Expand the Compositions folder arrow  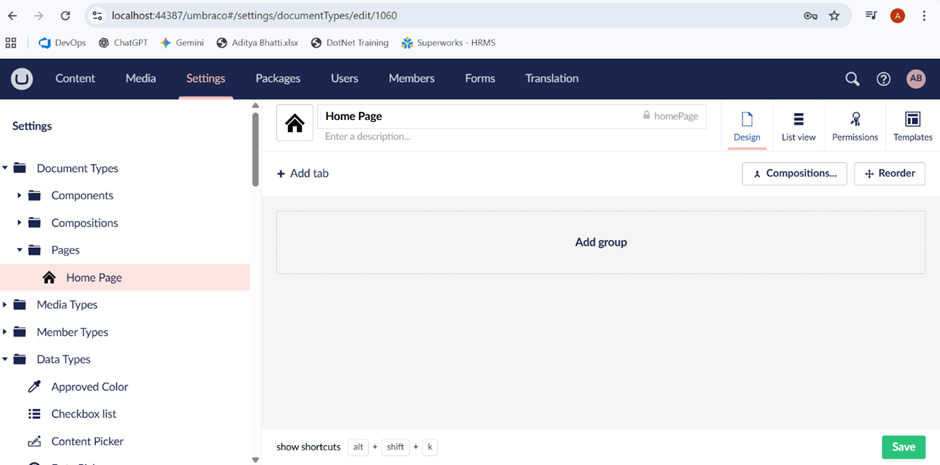[20, 223]
